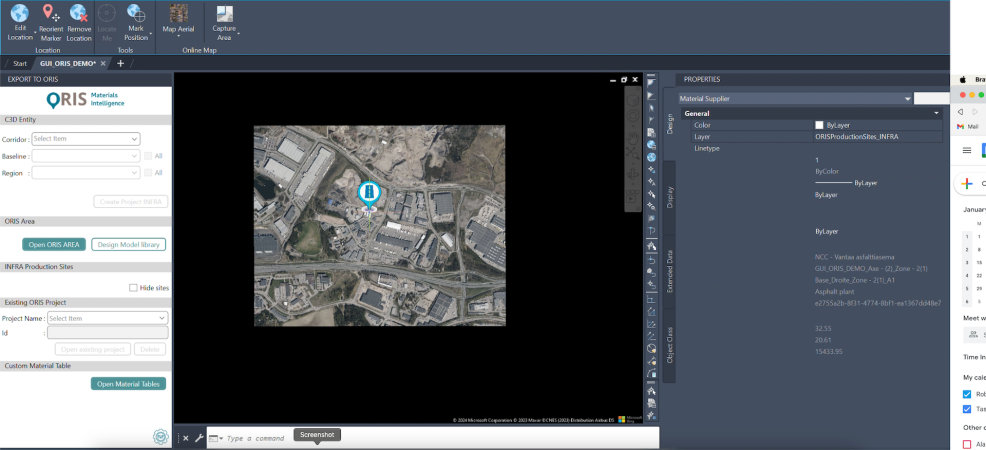Click the white ByLayer color swatch
This screenshot has width=986, height=450.
(x=819, y=125)
